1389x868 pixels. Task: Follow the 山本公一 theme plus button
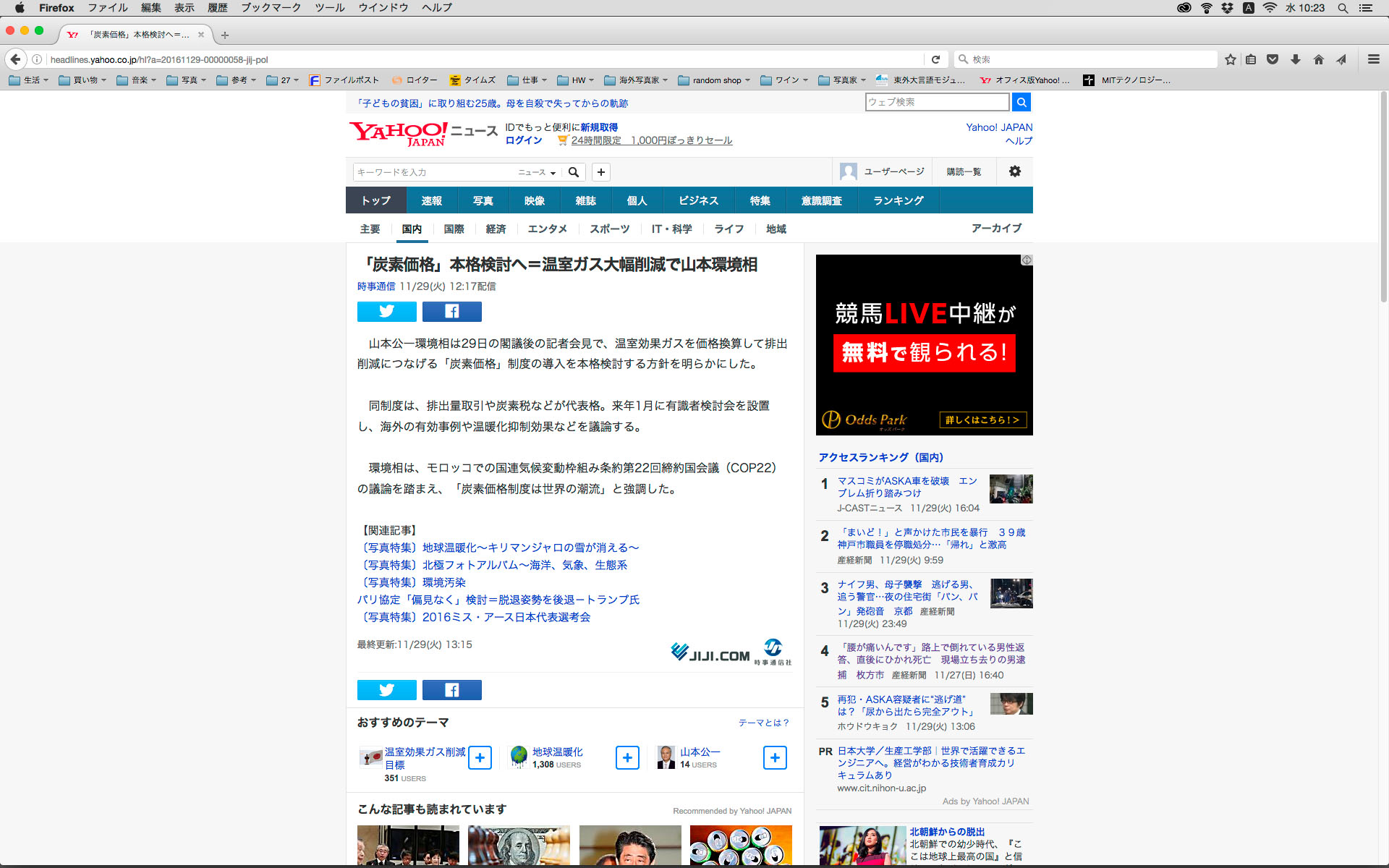[x=775, y=757]
